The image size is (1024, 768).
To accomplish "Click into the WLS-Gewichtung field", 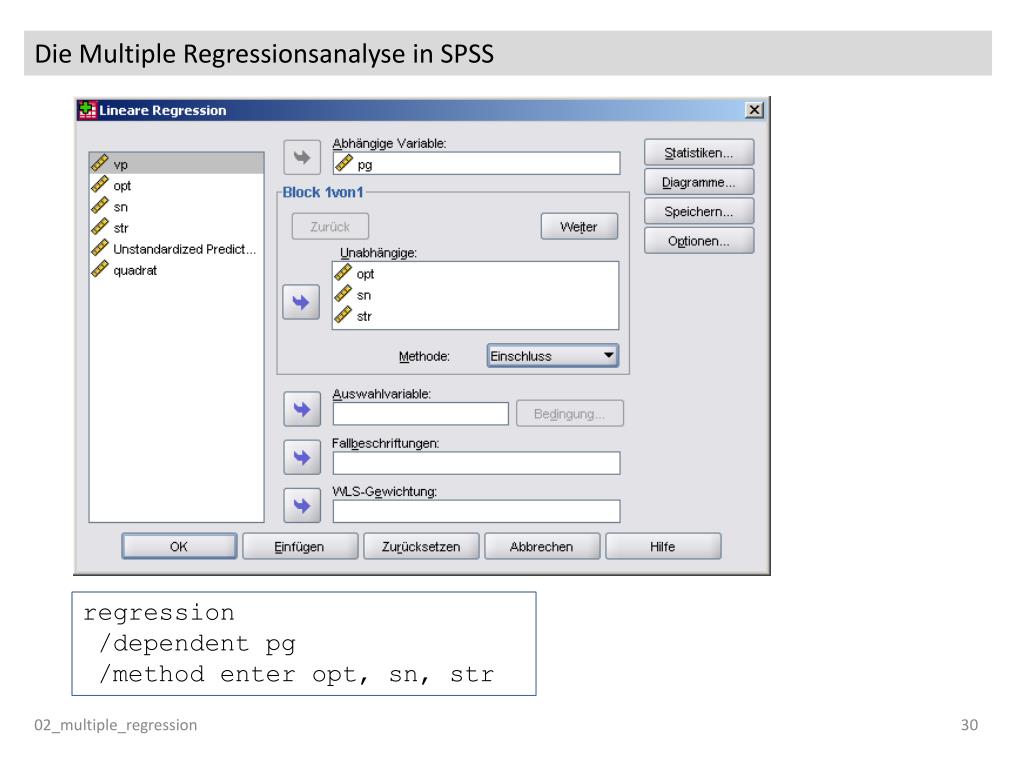I will click(x=476, y=511).
